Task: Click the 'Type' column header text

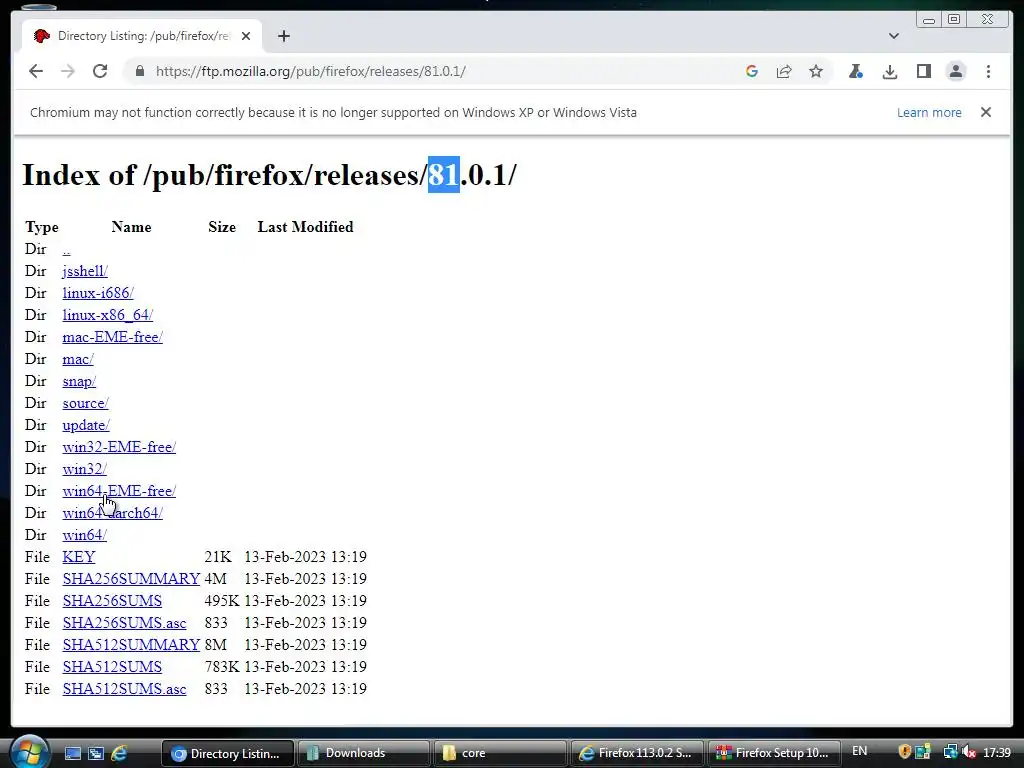Action: click(x=42, y=227)
